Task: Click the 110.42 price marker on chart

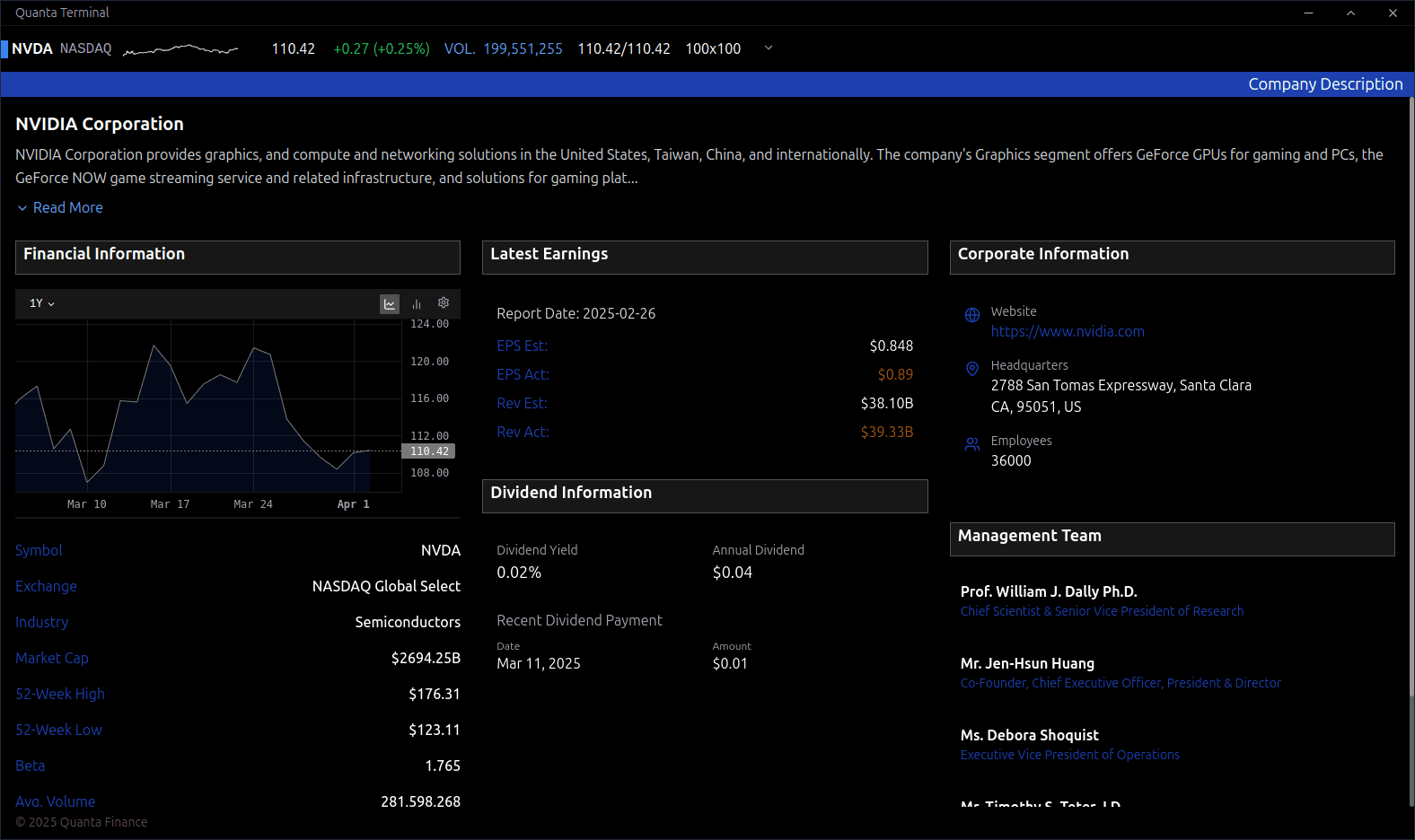Action: tap(429, 451)
